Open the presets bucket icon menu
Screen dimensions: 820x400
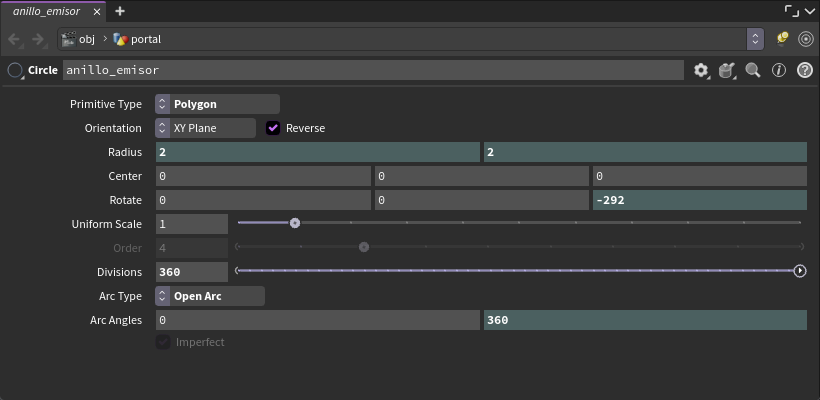tap(726, 70)
